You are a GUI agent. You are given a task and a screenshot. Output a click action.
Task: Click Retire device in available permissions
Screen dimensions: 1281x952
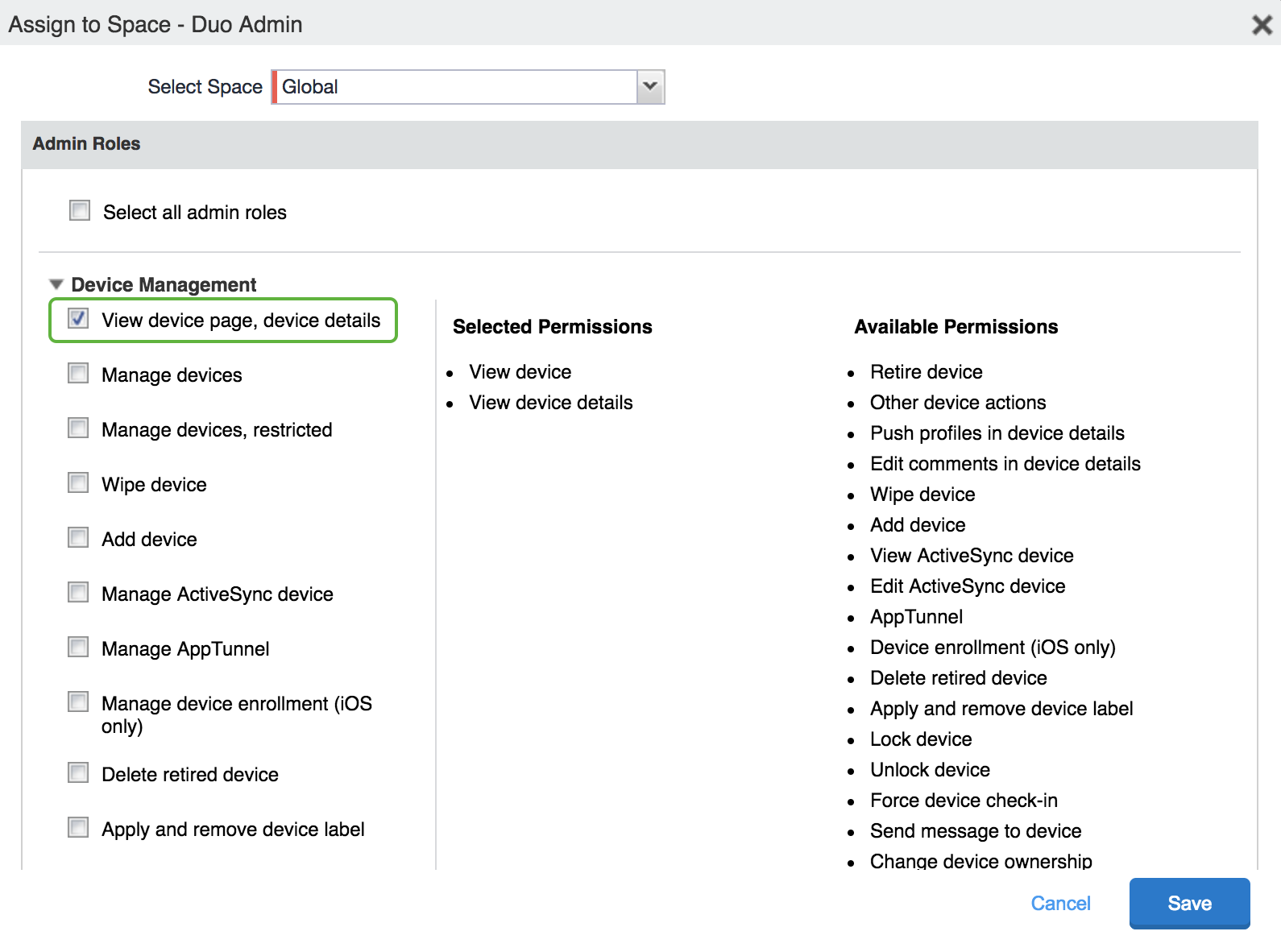pos(926,372)
